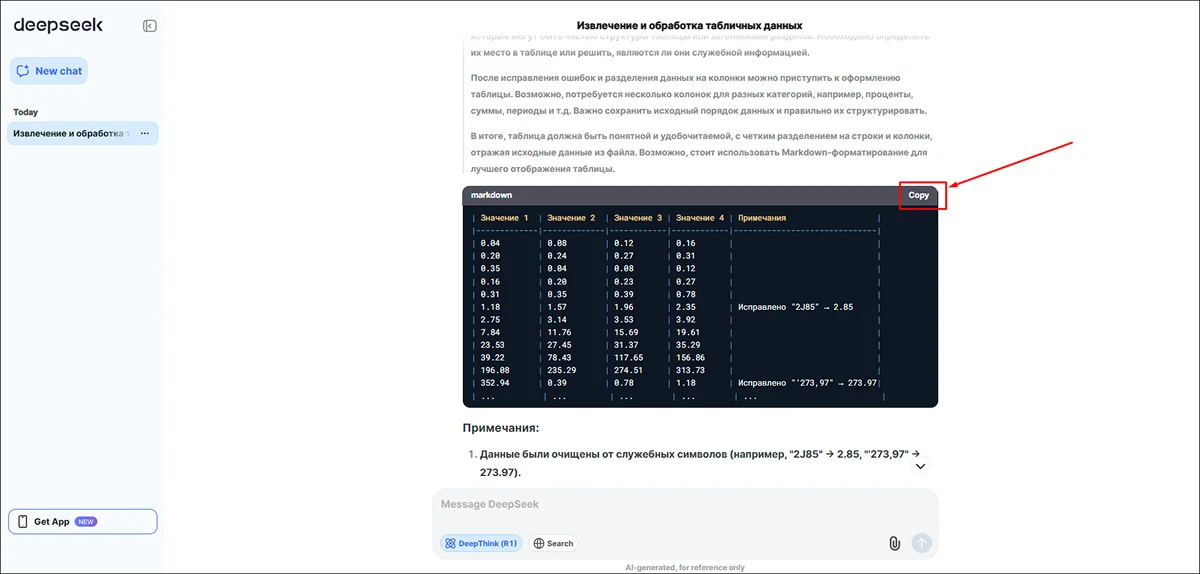The height and width of the screenshot is (574, 1200).
Task: Click the 'Значение 2' column header
Action: 572,218
